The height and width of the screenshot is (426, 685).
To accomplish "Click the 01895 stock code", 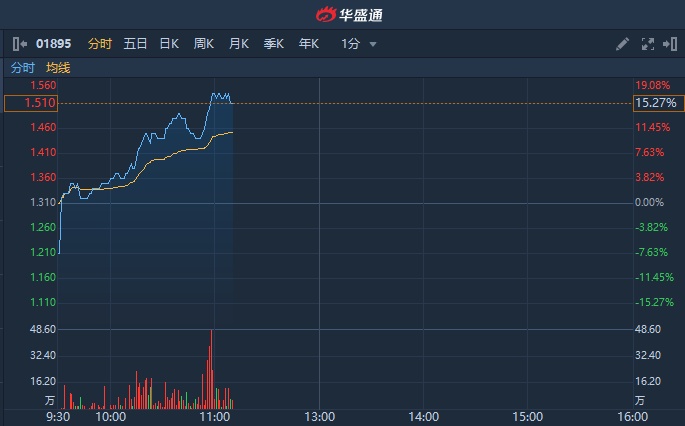I will pyautogui.click(x=55, y=44).
